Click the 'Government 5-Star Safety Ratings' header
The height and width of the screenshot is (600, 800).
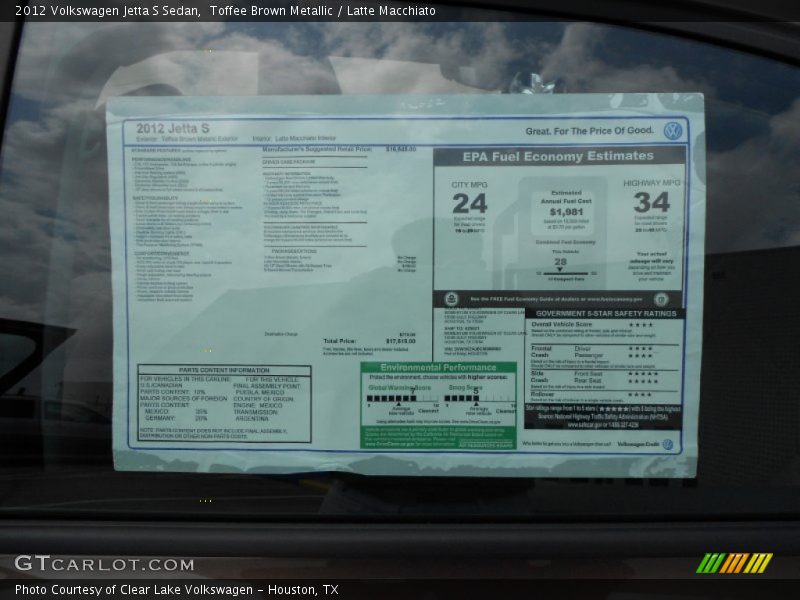coord(606,313)
